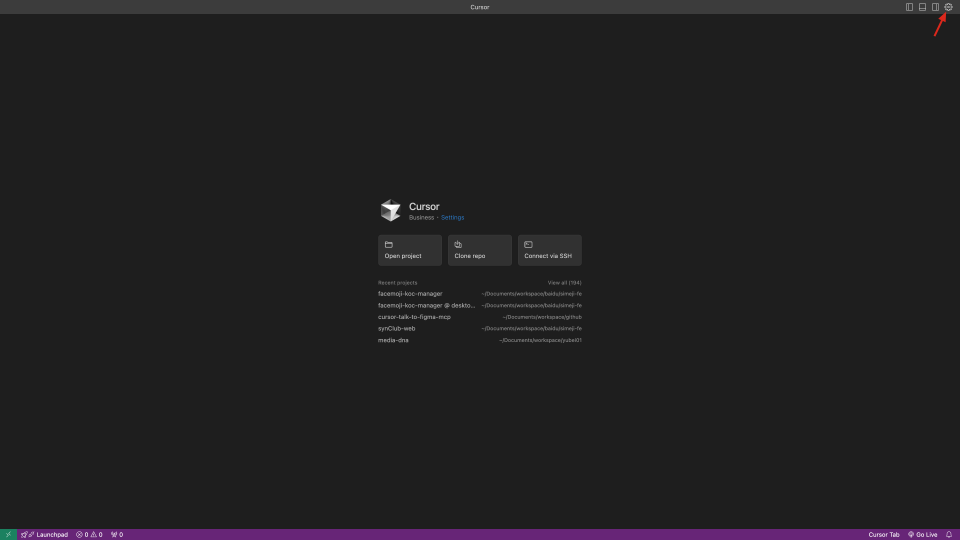Click the Cursor Tab status item

coord(883,534)
